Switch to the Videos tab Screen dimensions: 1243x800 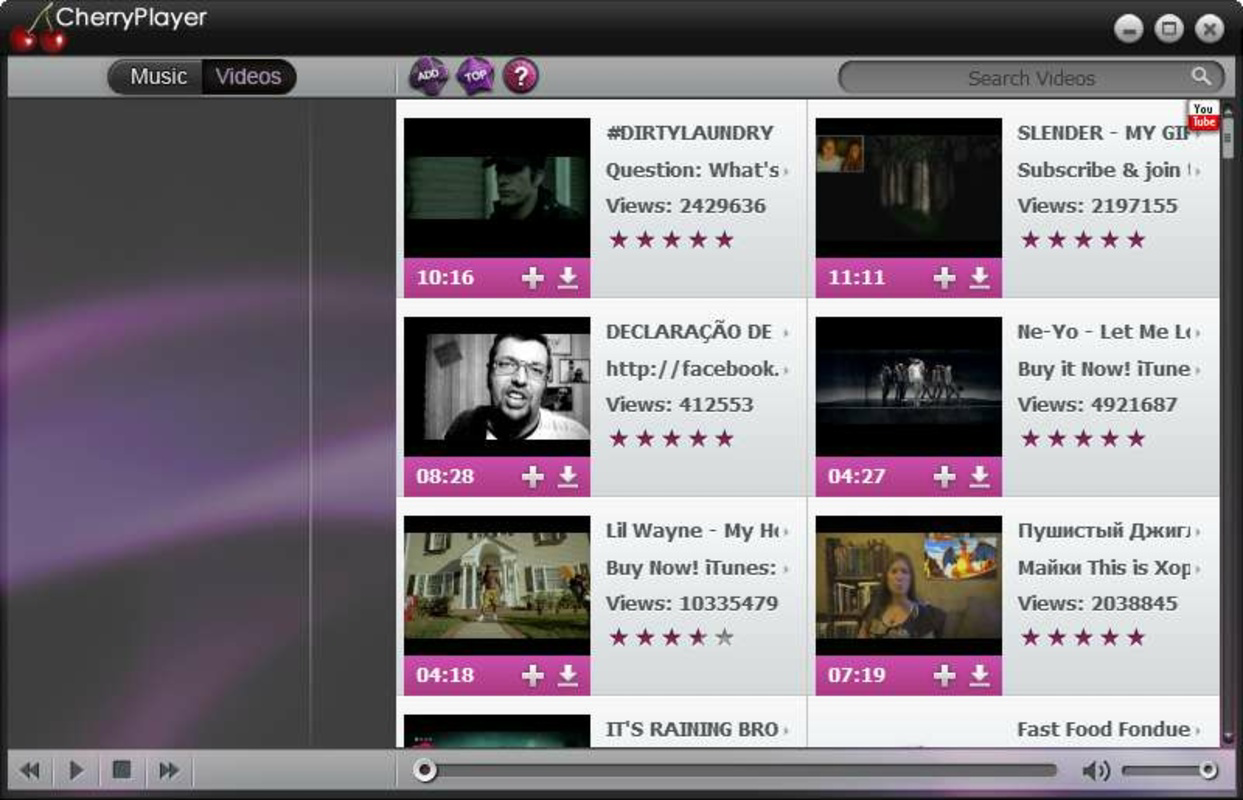point(249,77)
